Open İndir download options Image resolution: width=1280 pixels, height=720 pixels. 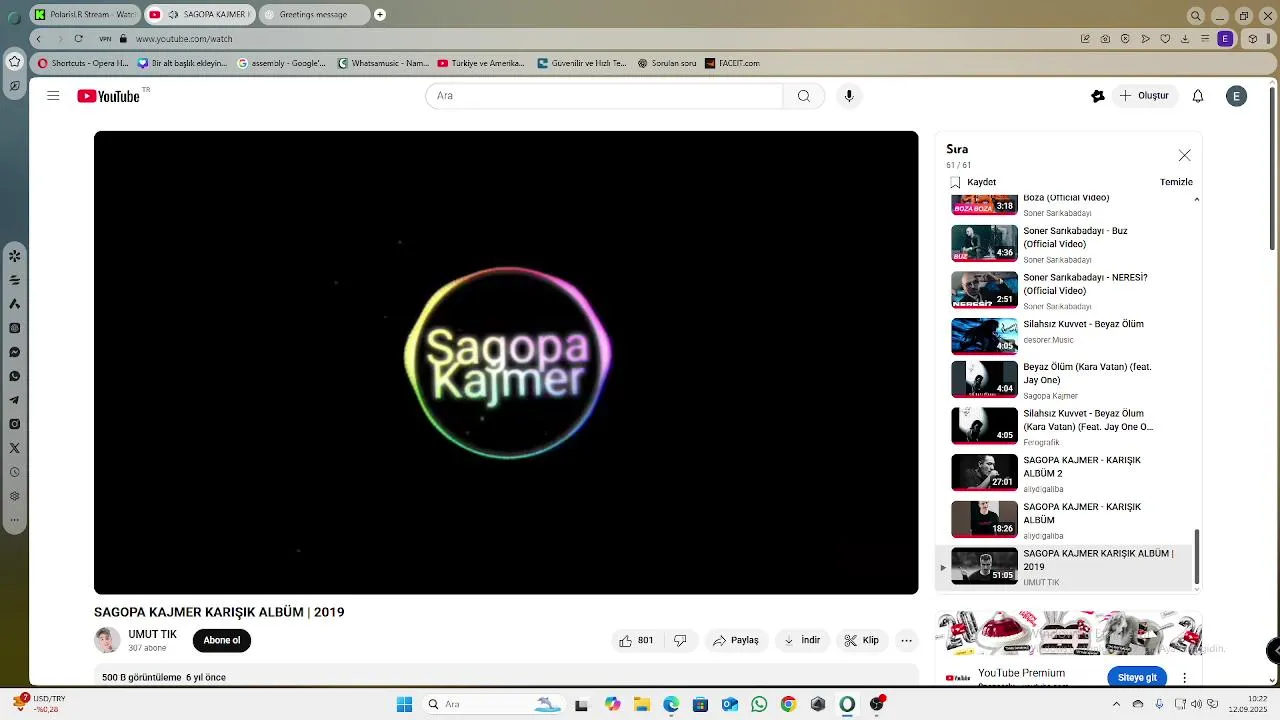(x=802, y=640)
